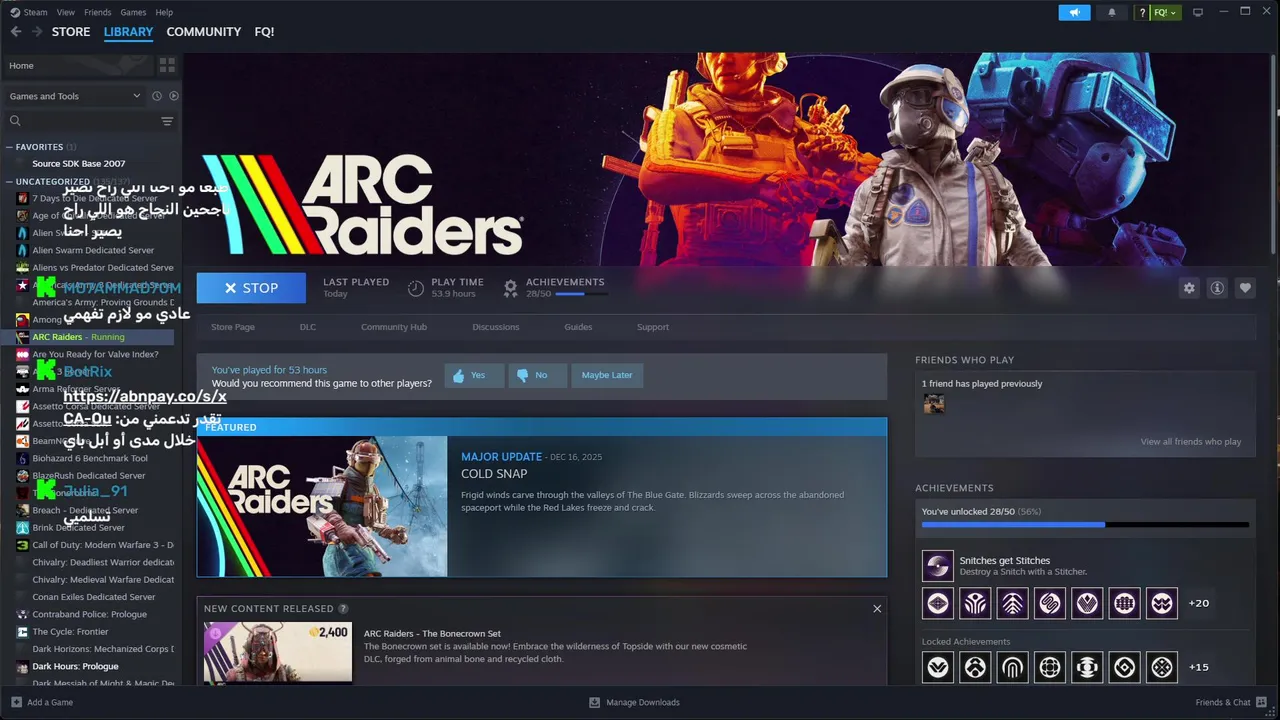Open Cold Snap featured update image
The width and height of the screenshot is (1280, 720).
click(x=322, y=506)
